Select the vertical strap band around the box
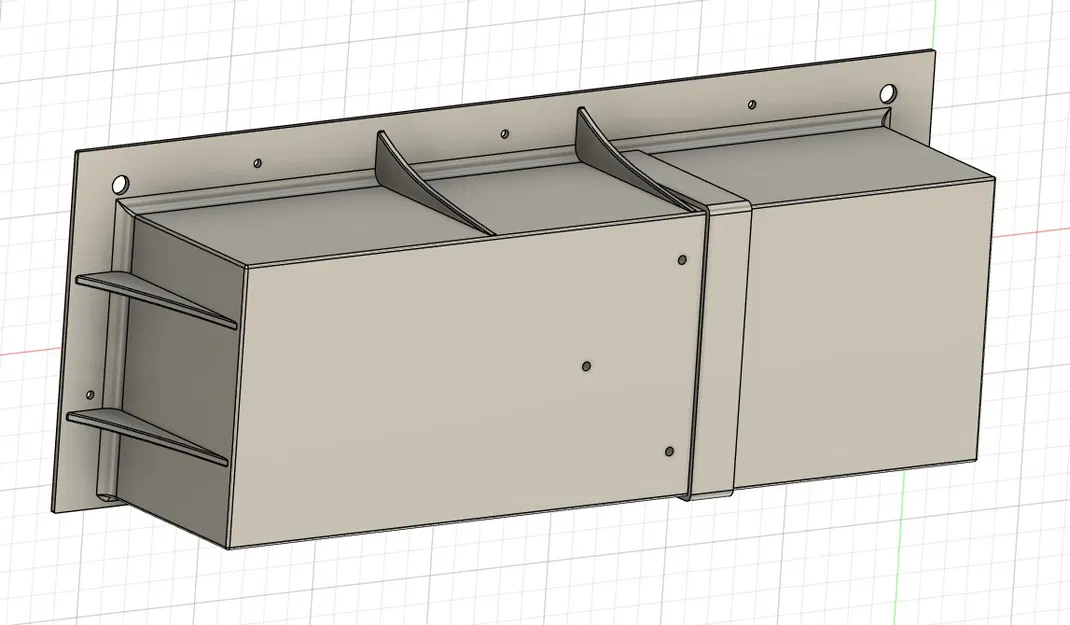1070x625 pixels. 715,350
